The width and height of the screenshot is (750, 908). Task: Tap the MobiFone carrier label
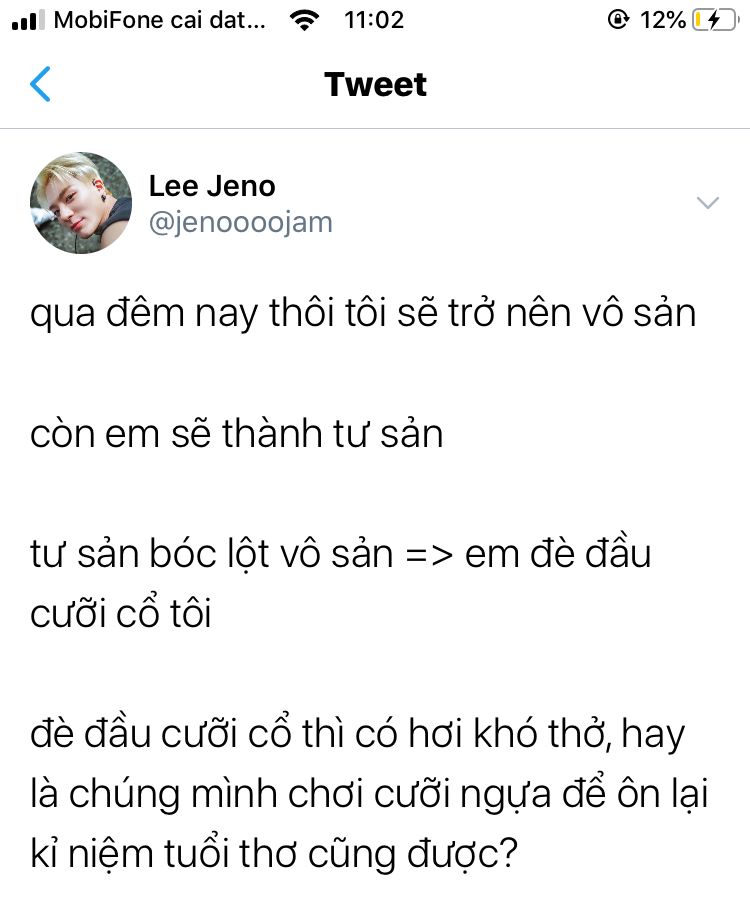(x=160, y=20)
